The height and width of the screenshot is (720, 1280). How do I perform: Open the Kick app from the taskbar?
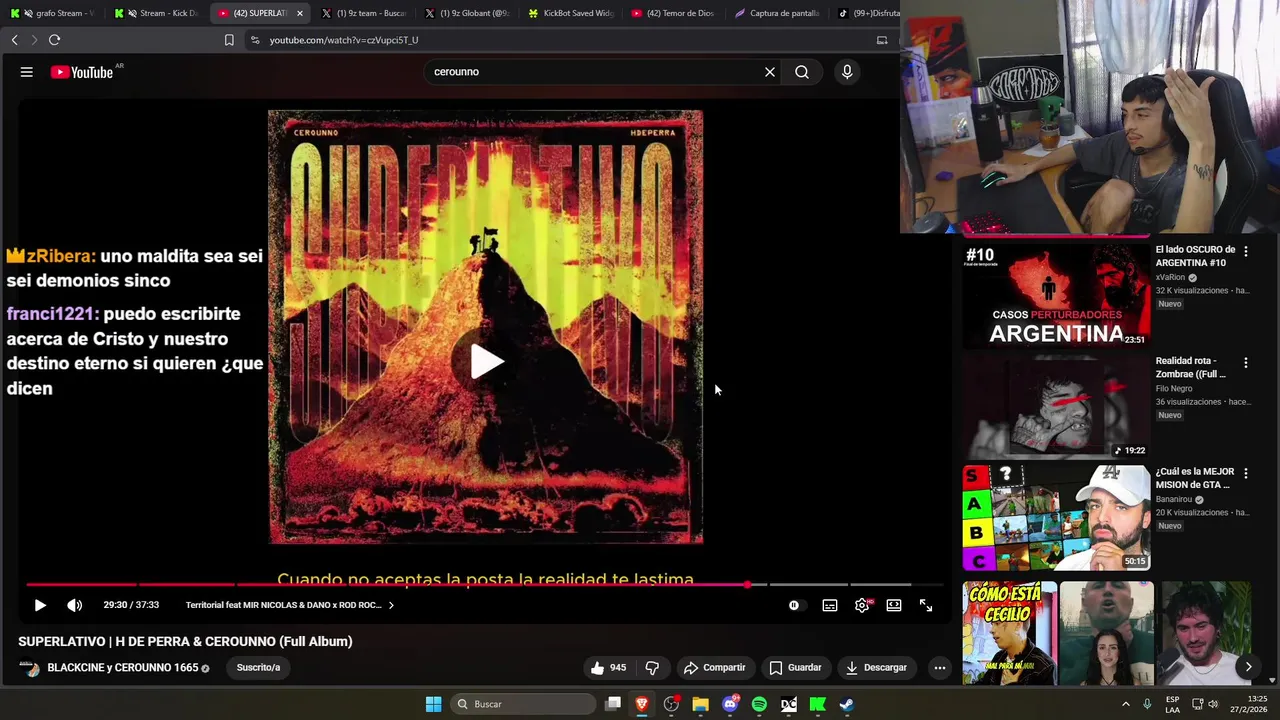pyautogui.click(x=817, y=704)
